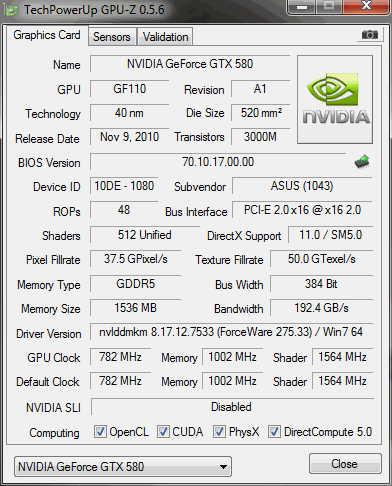Click the Default Clock row Shader 1564 MHz field
392x486 pixels.
click(342, 381)
